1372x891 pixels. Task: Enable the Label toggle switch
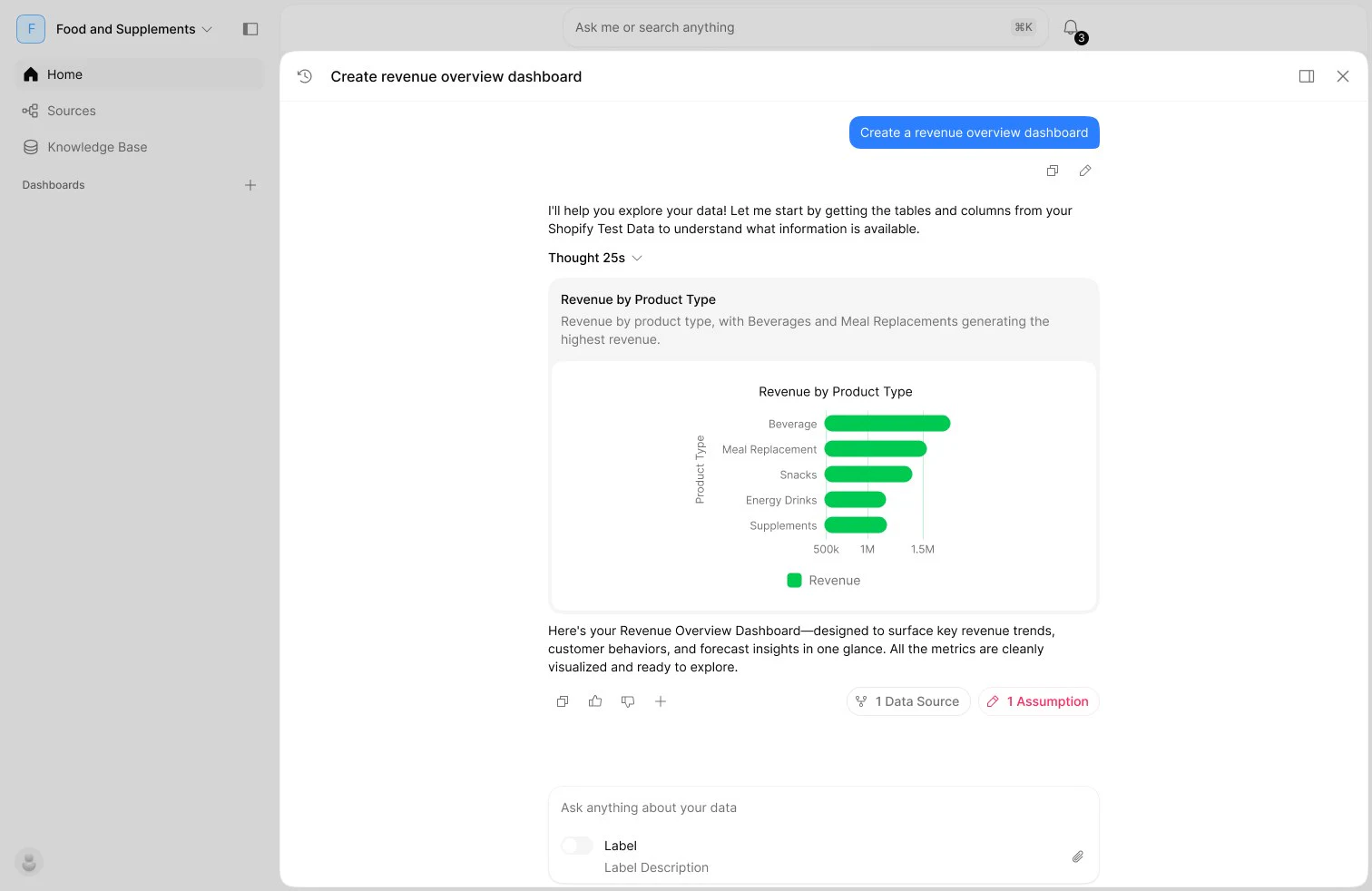tap(577, 846)
